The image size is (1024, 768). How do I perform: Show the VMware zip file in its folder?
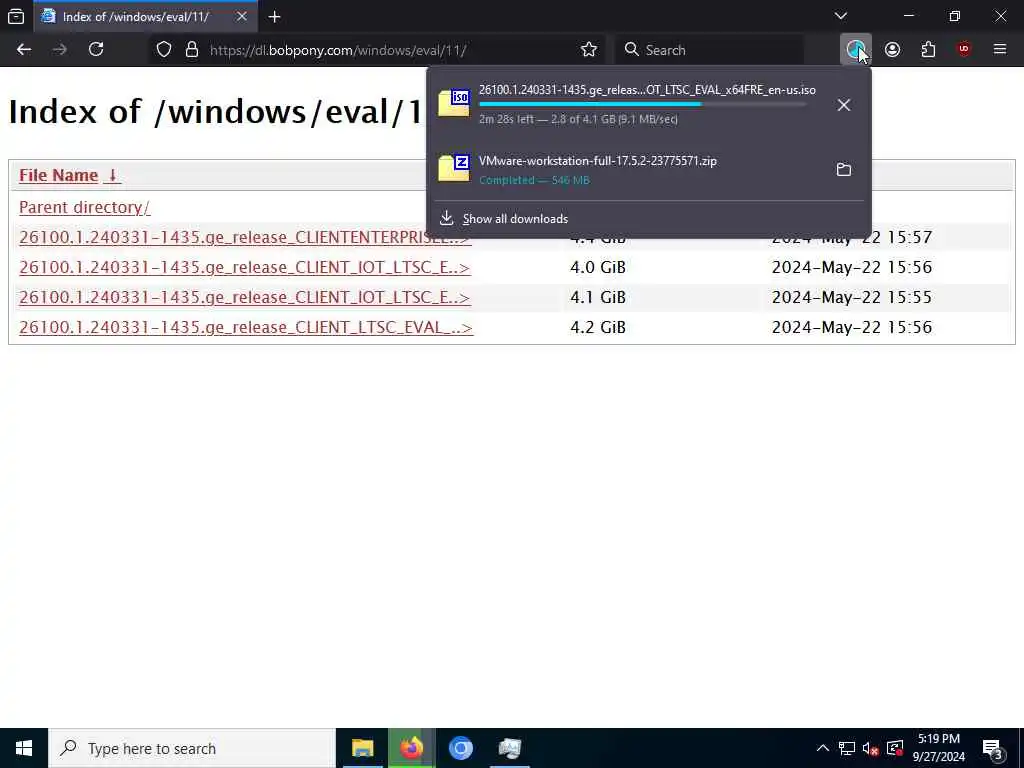[x=844, y=170]
